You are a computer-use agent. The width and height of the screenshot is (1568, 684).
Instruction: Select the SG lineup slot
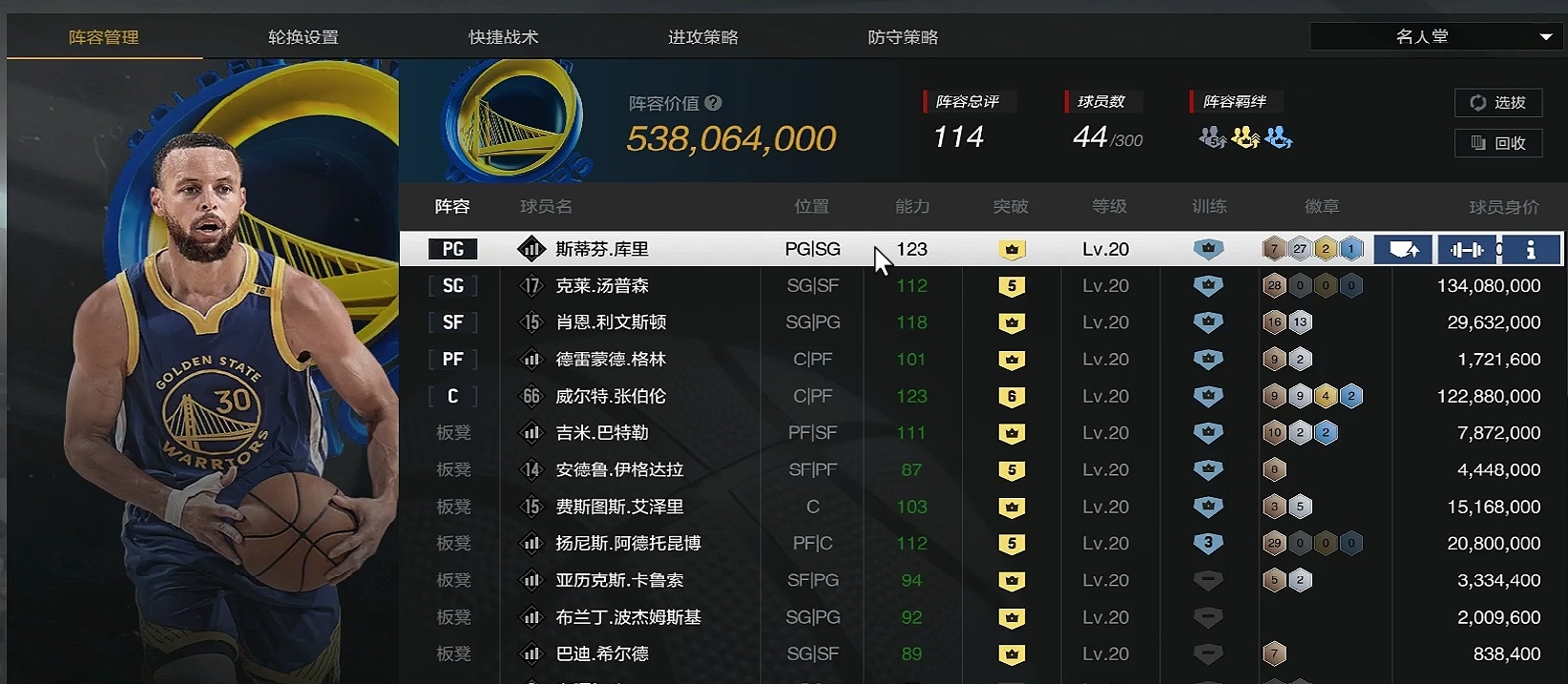(x=452, y=286)
